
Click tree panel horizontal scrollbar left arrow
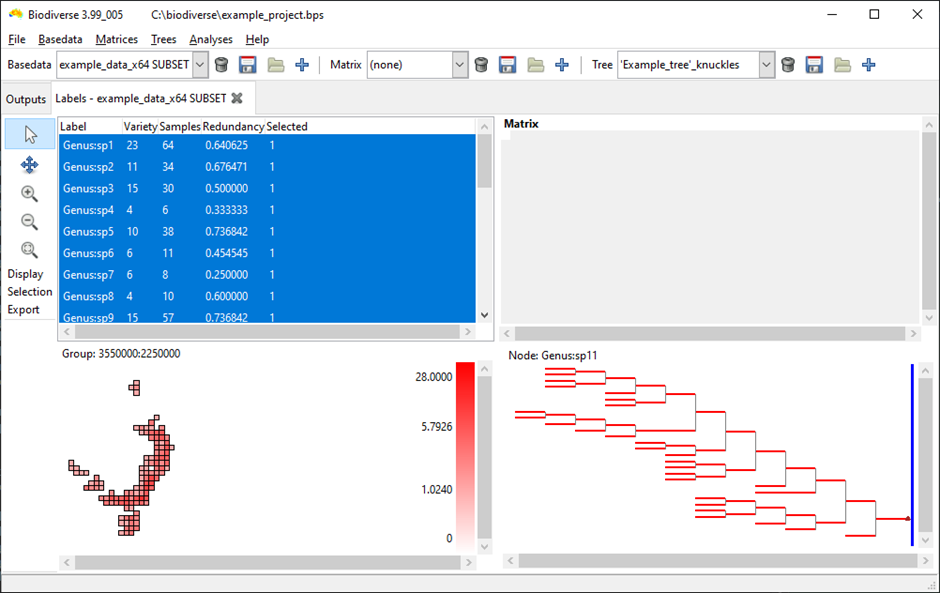click(510, 561)
